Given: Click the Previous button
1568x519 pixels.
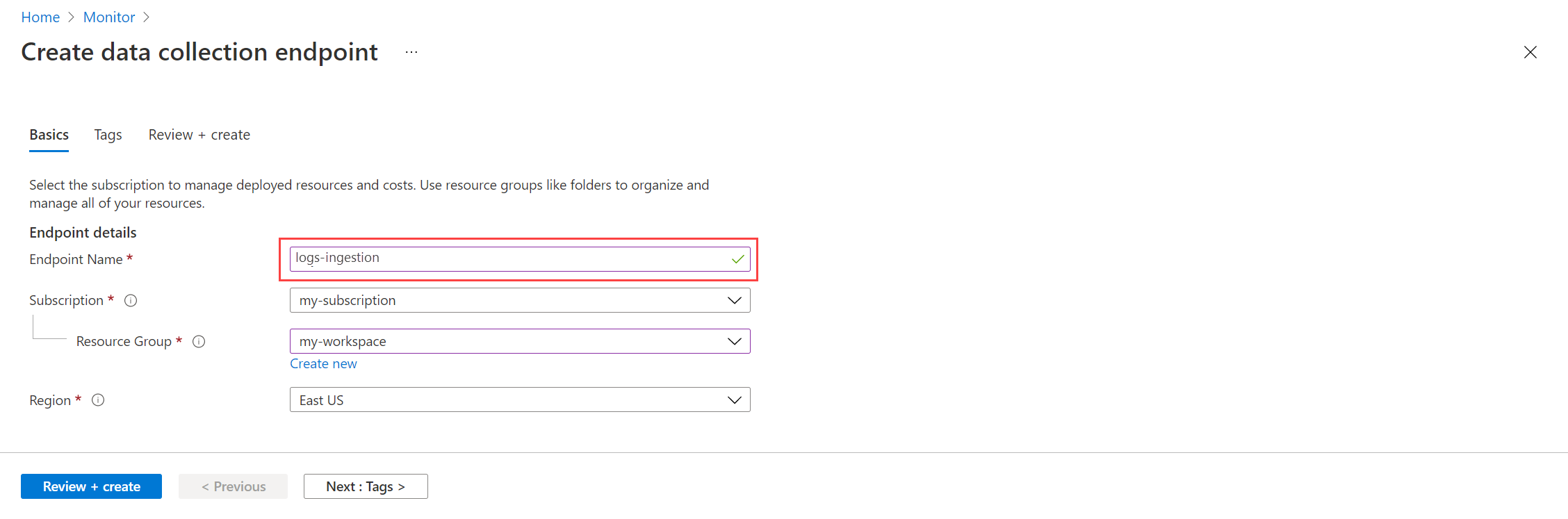Looking at the screenshot, I should pyautogui.click(x=233, y=486).
